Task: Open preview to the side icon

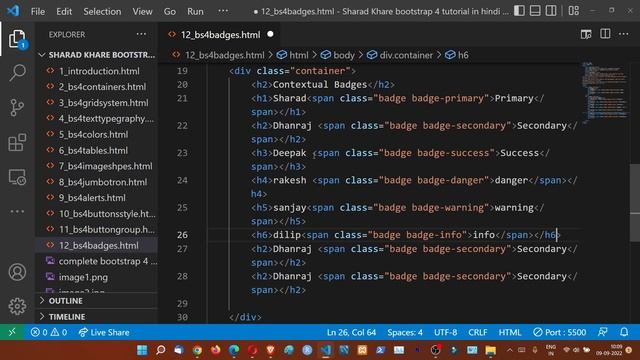Action: (x=586, y=34)
